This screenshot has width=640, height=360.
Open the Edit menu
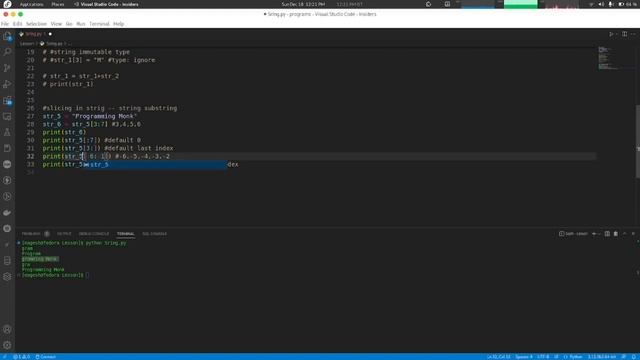18,24
